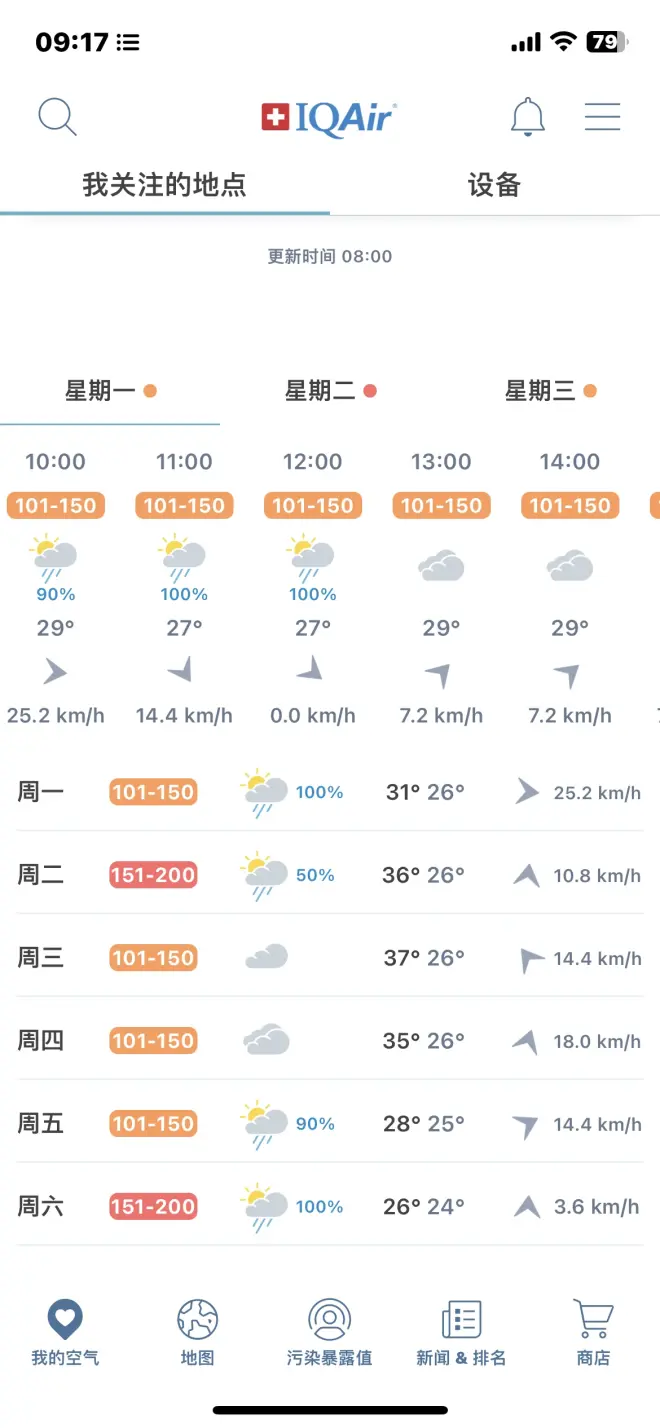Screen dimensions: 660x1428
Task: Tap the 周二 red 151-200 AQI badge
Action: 153,875
